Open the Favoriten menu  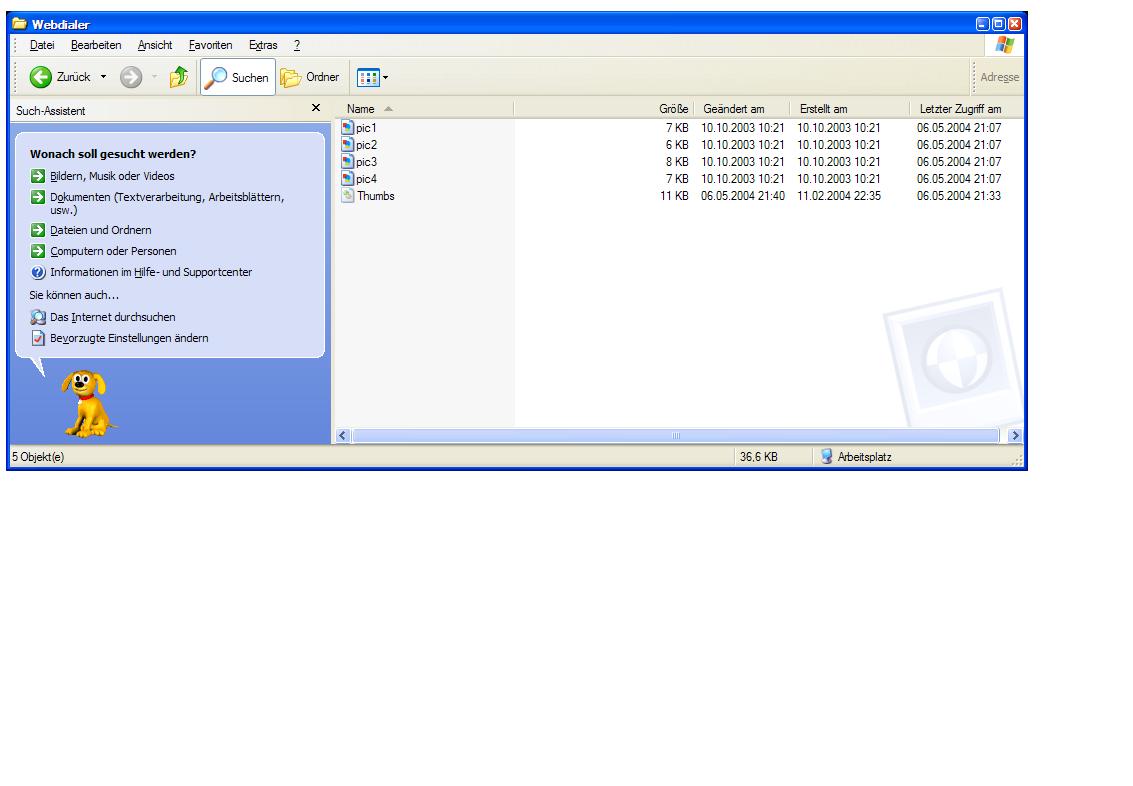point(210,45)
